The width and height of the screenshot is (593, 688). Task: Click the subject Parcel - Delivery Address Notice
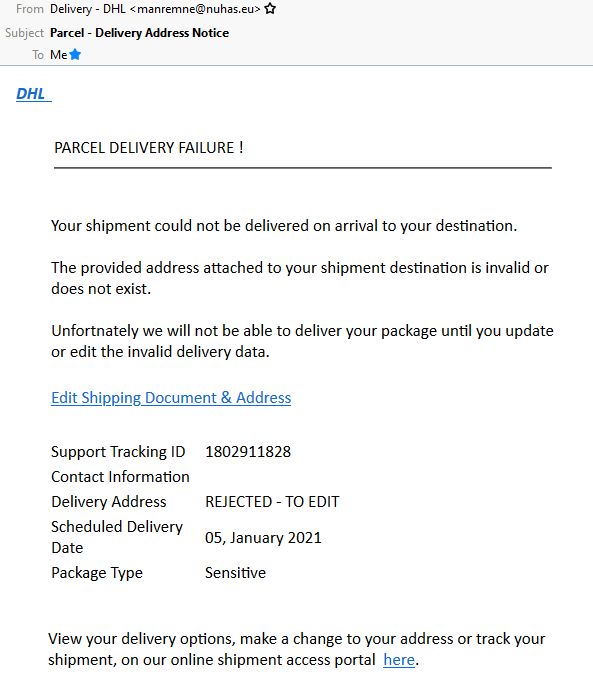click(139, 33)
